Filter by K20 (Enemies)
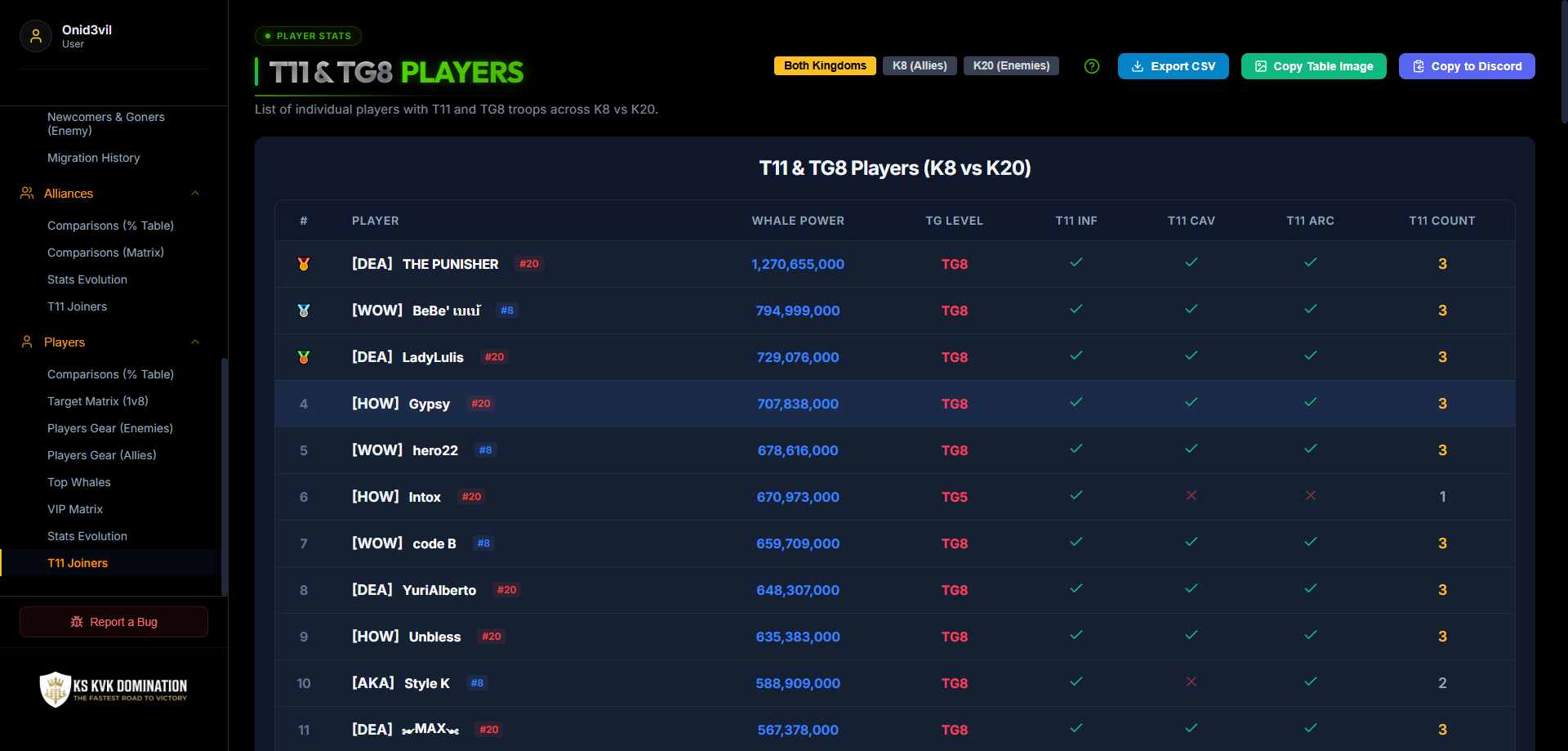This screenshot has width=1568, height=751. [1011, 66]
